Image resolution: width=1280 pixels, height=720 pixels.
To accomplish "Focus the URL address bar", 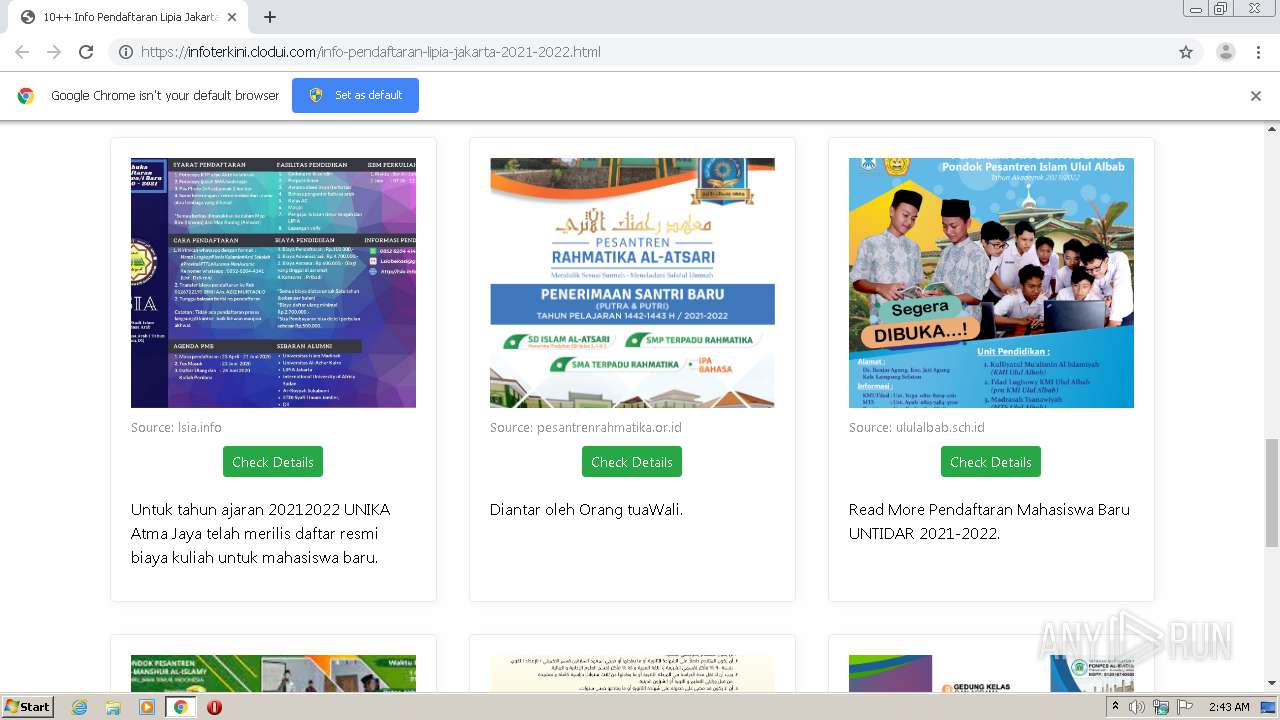I will [640, 52].
